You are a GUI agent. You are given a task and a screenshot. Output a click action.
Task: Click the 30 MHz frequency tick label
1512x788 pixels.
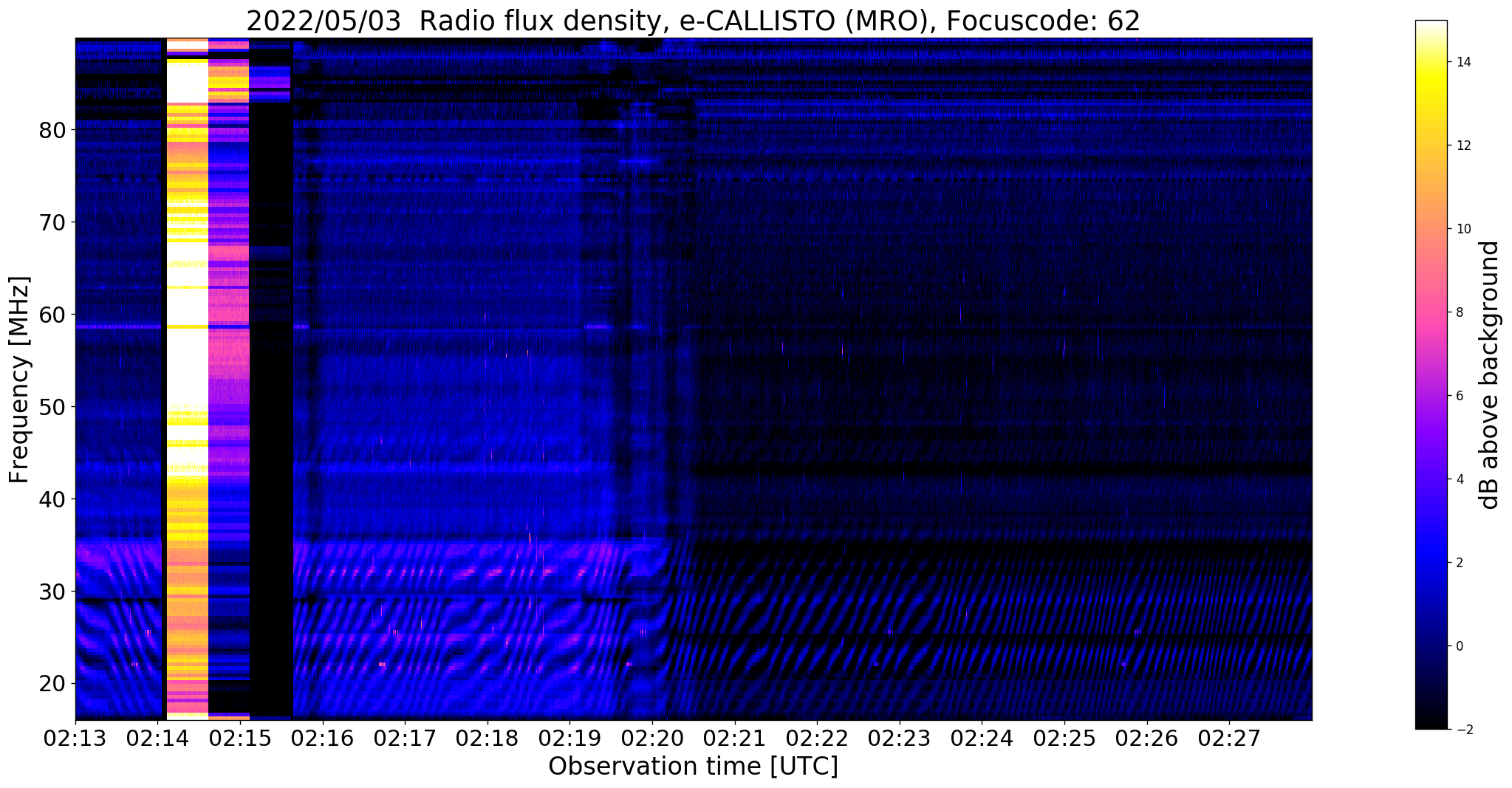(53, 592)
